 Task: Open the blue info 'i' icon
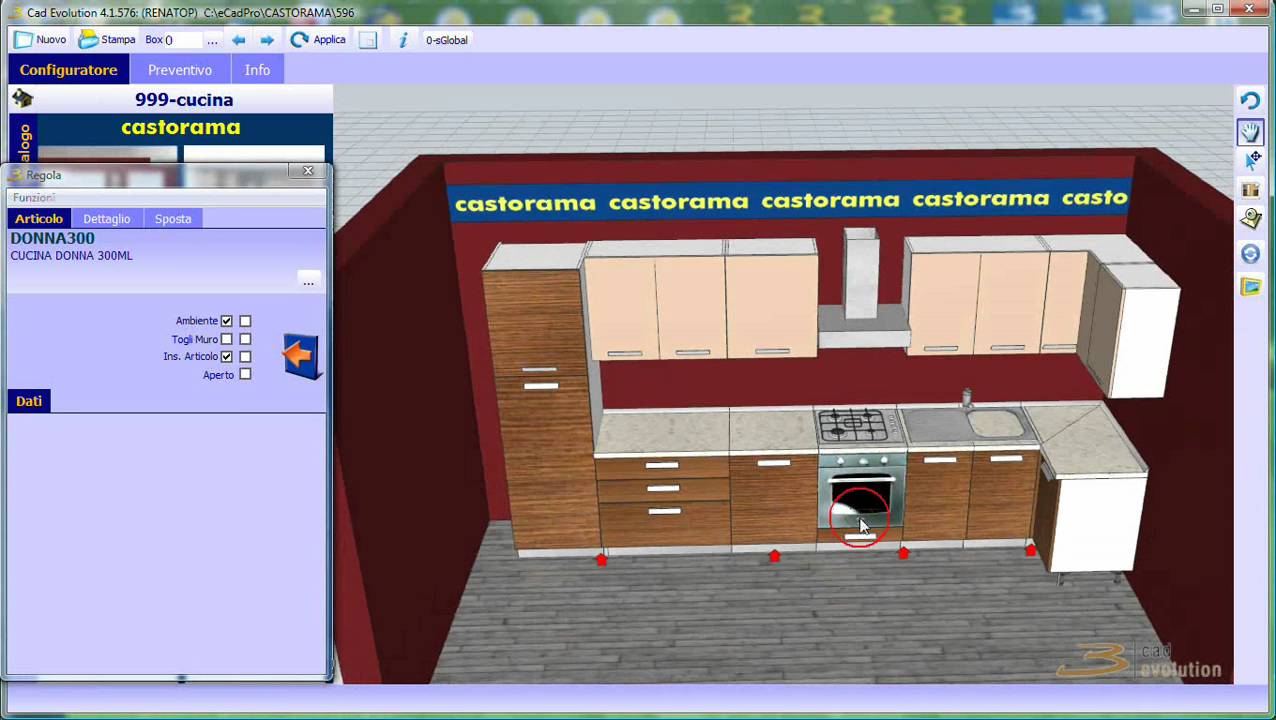tap(403, 40)
